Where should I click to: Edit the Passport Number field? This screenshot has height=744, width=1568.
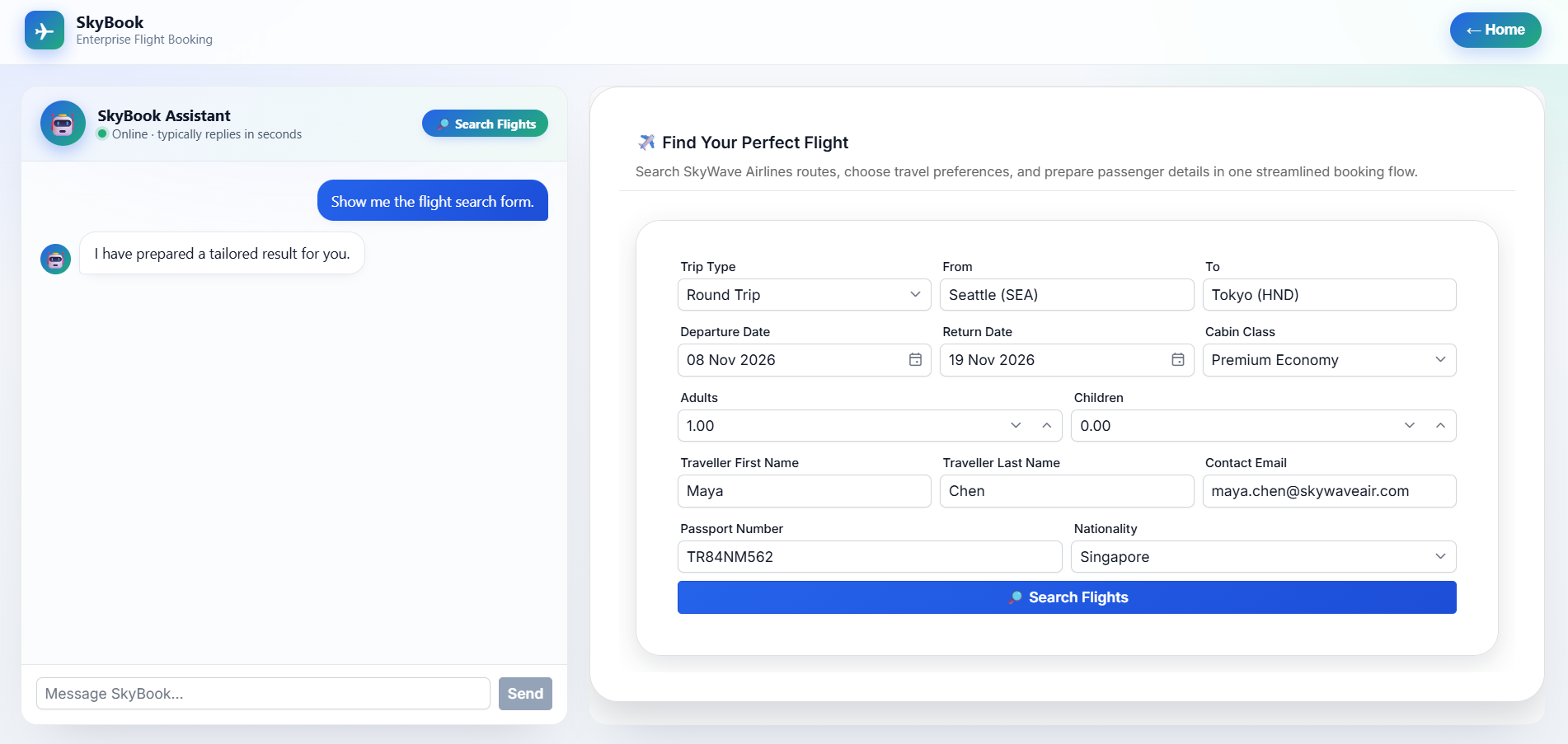[x=870, y=557]
